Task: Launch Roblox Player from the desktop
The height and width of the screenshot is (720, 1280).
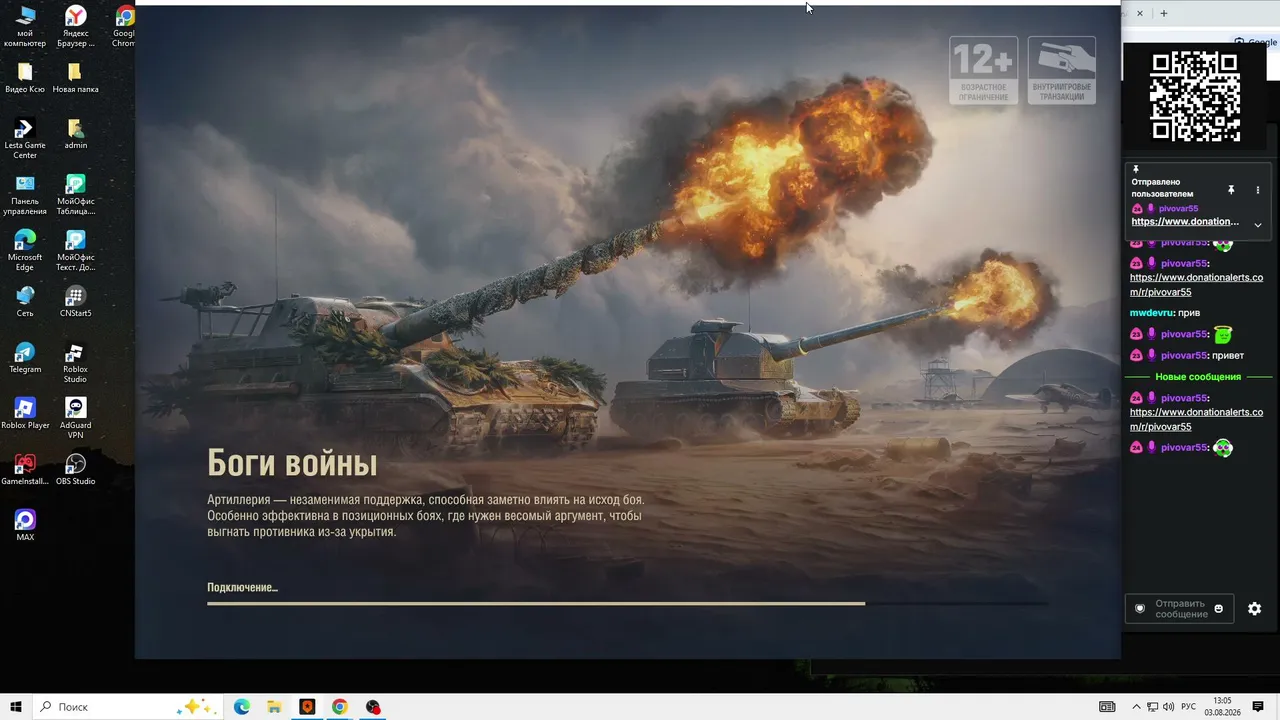Action: (x=25, y=414)
